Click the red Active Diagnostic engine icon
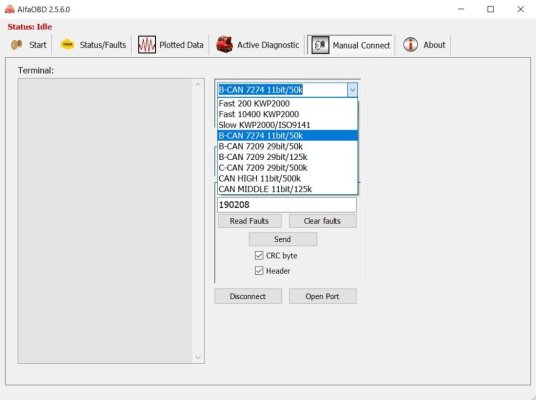Viewport: 536px width, 400px height. click(224, 44)
